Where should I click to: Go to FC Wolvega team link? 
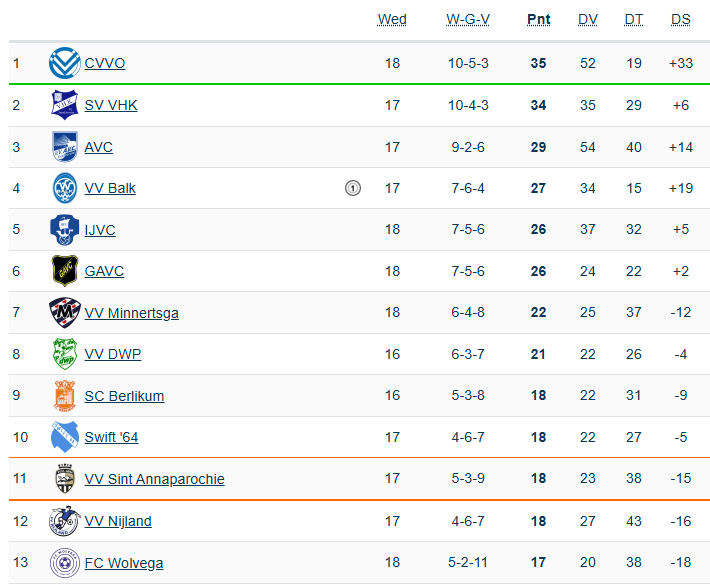point(124,563)
